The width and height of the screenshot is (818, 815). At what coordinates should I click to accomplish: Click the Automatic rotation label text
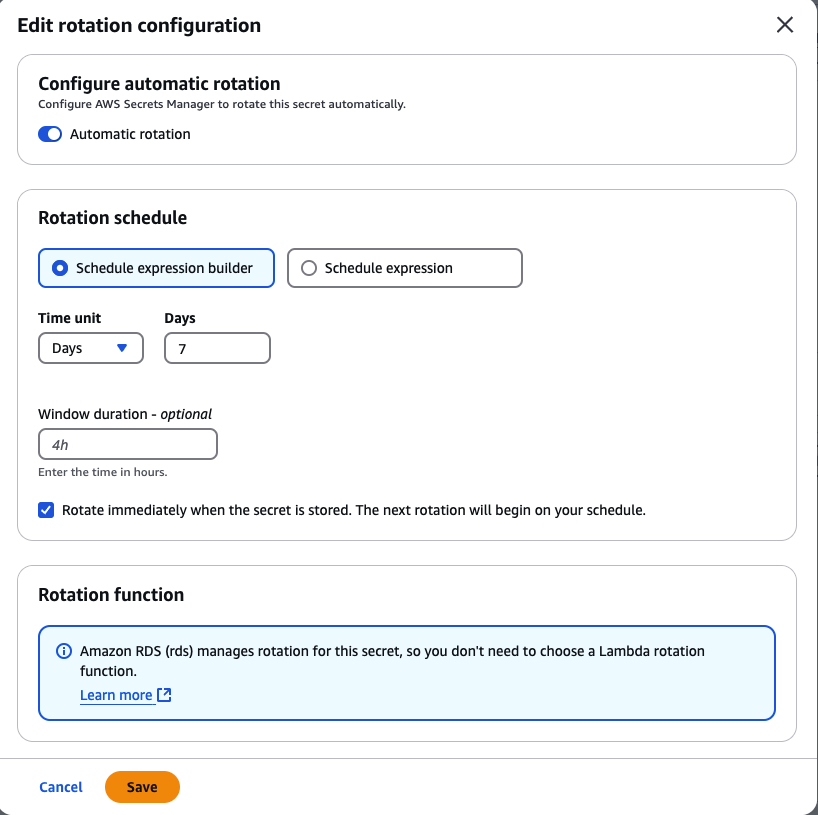click(130, 134)
